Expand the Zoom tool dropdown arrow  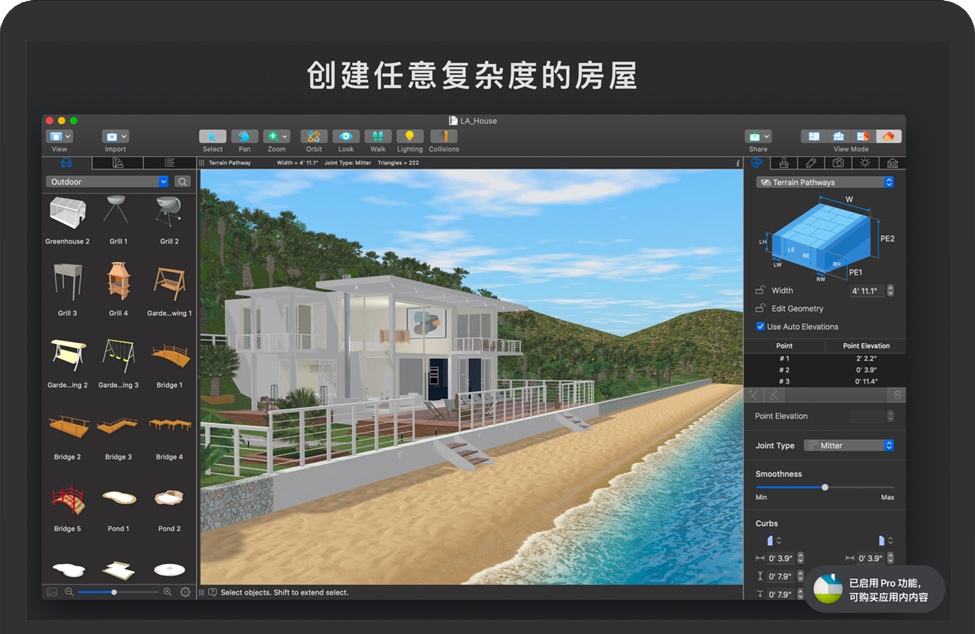285,137
